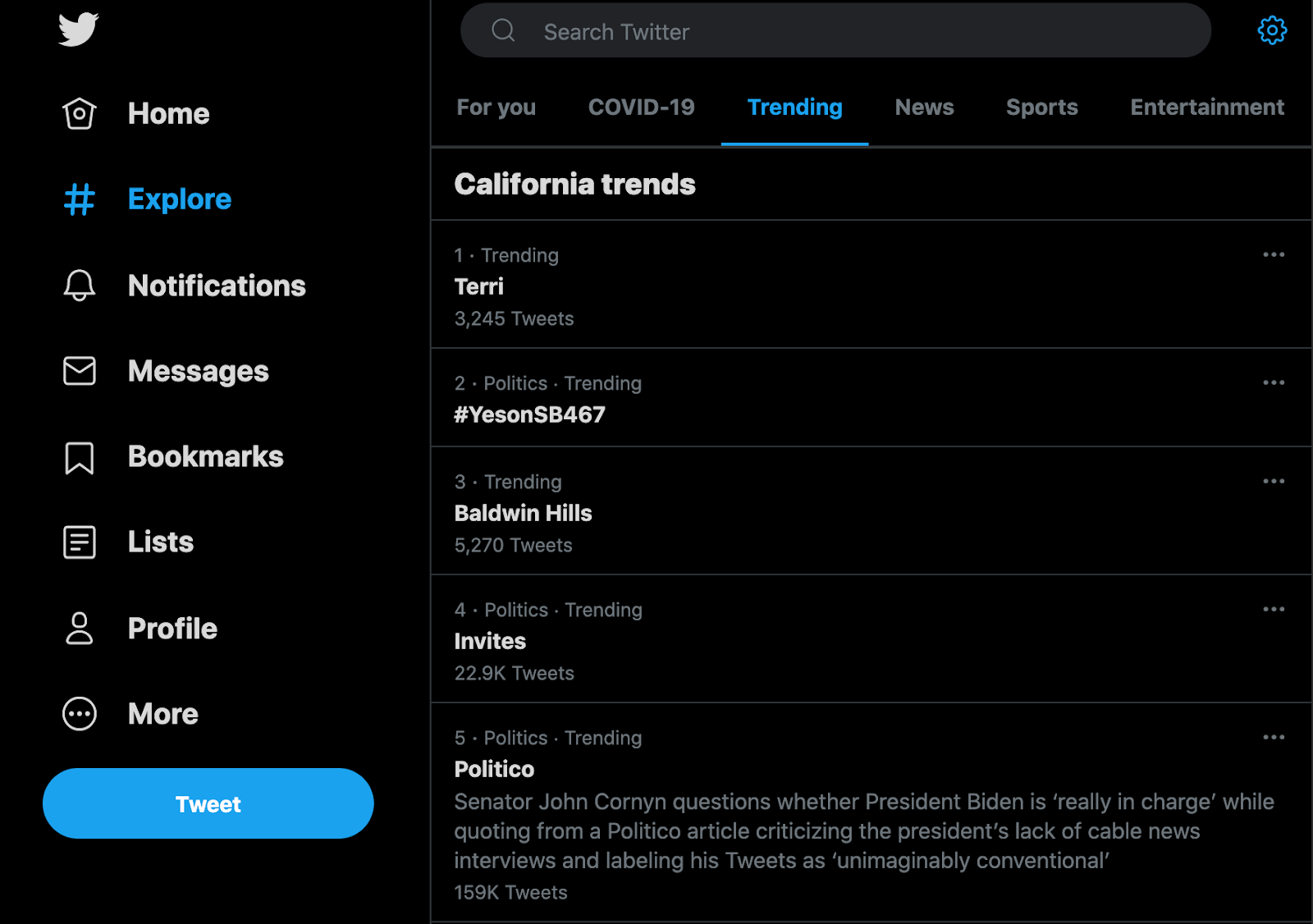
Task: Click the Explore hashtag icon
Action: tap(80, 199)
